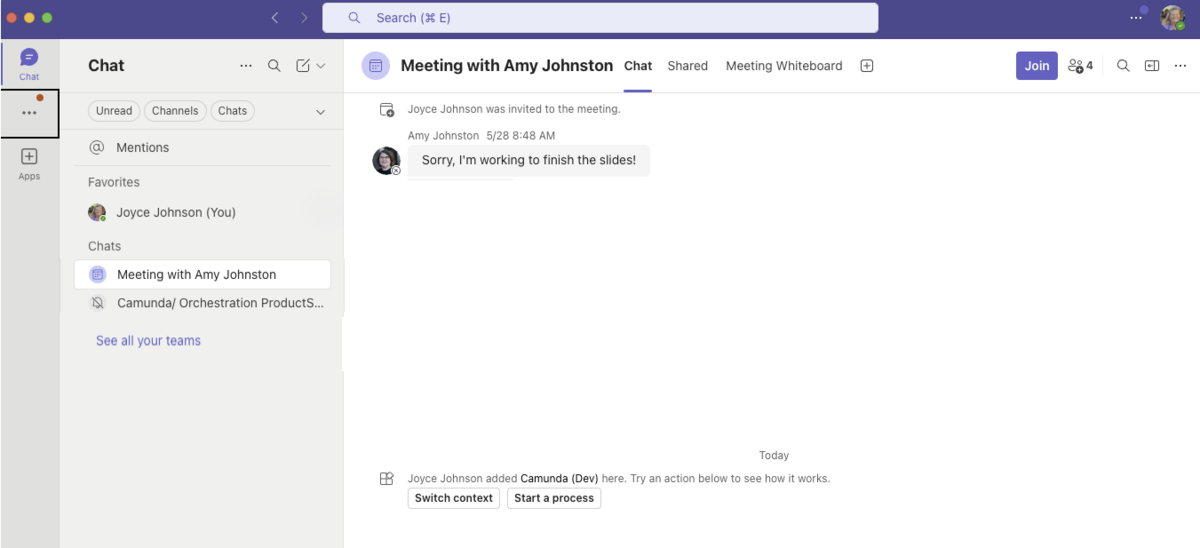Click Camunda (Dev) app name

[x=559, y=479]
